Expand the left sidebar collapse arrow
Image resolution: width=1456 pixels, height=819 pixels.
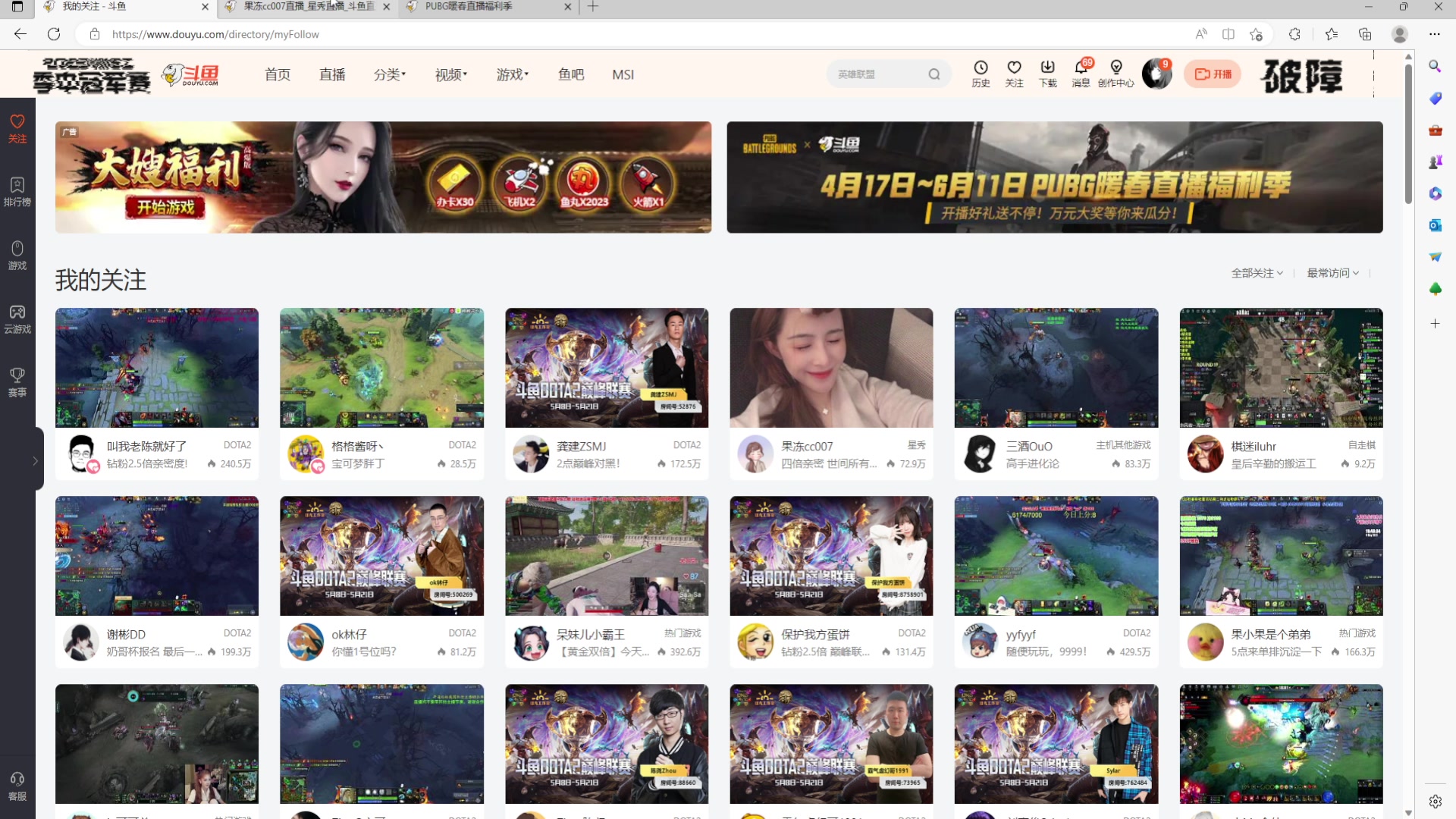coord(36,460)
